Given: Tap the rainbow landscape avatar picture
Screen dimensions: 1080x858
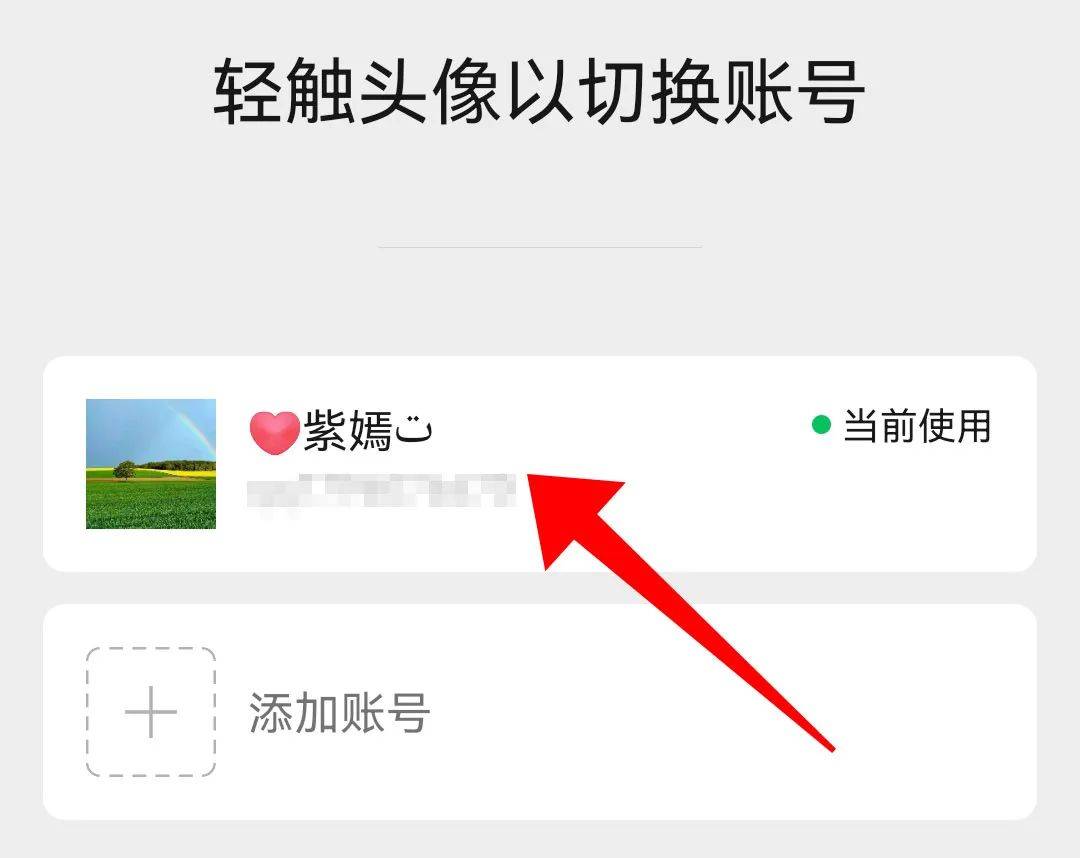Looking at the screenshot, I should pyautogui.click(x=151, y=464).
